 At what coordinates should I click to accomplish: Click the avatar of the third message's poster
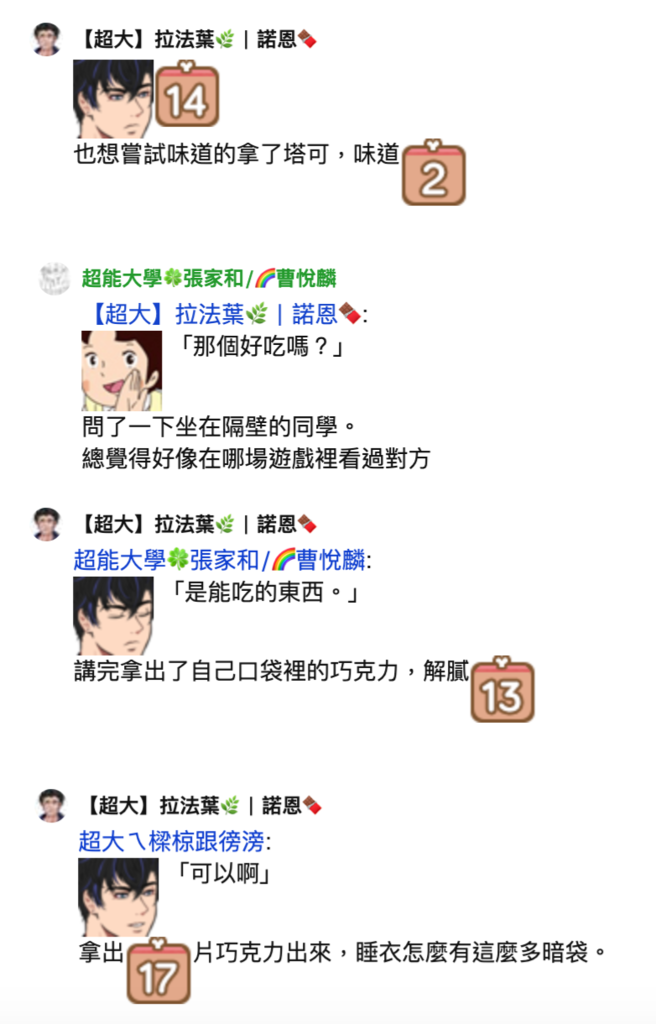pos(47,524)
